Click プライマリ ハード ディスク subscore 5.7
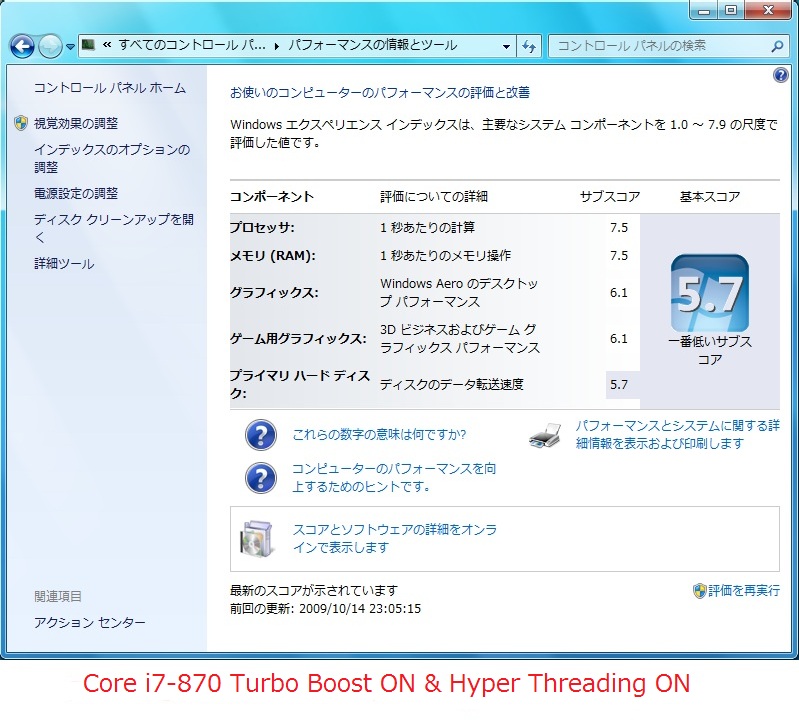Screen dimensions: 799x722 point(619,385)
